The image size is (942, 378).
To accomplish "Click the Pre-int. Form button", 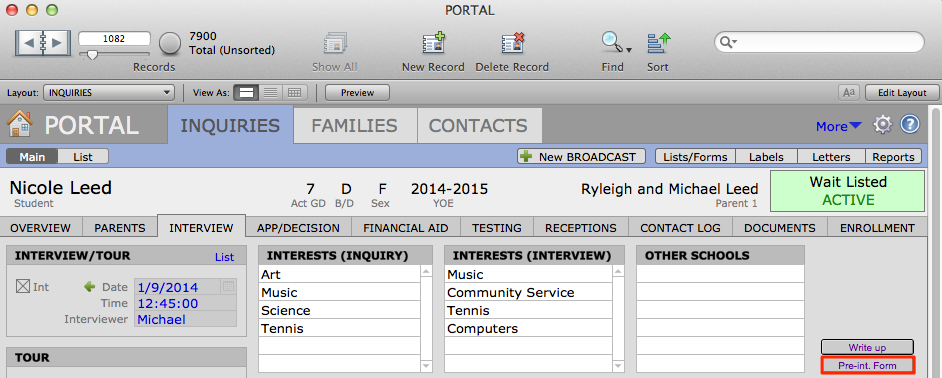I will pos(868,365).
